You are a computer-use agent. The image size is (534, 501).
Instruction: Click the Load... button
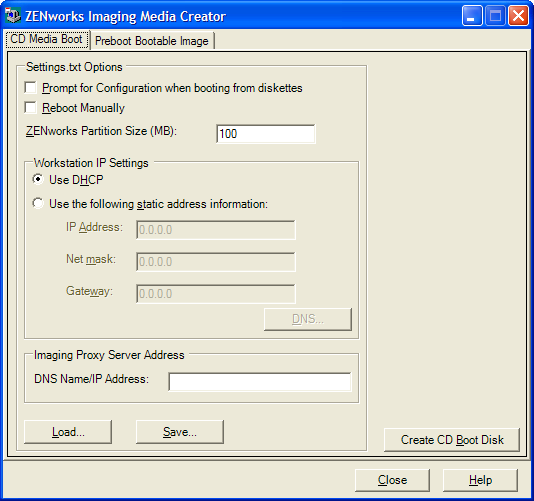(68, 432)
